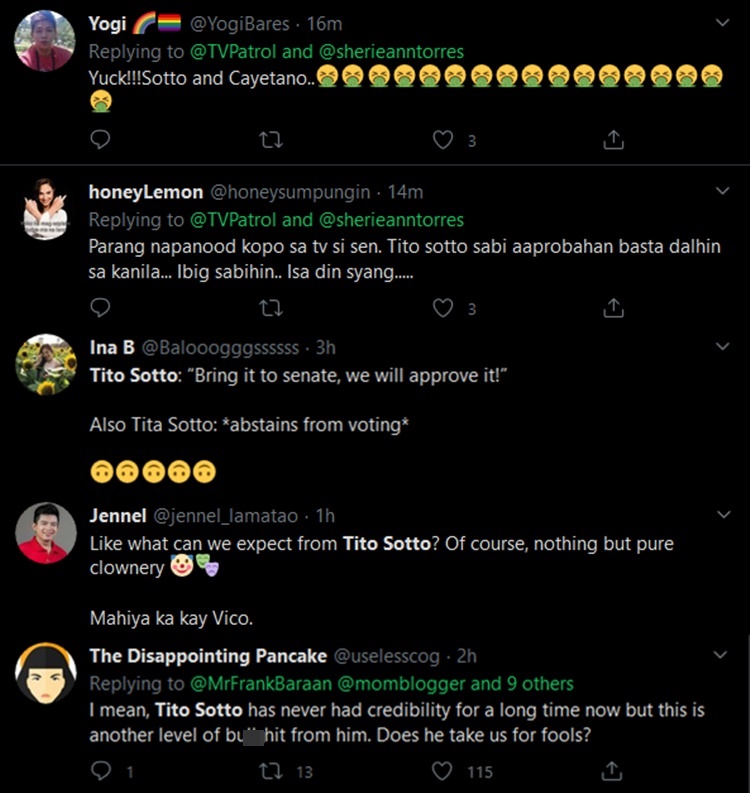Reply to The Disappointing Pancake's tweet
Viewport: 750px width, 793px height.
[x=100, y=771]
